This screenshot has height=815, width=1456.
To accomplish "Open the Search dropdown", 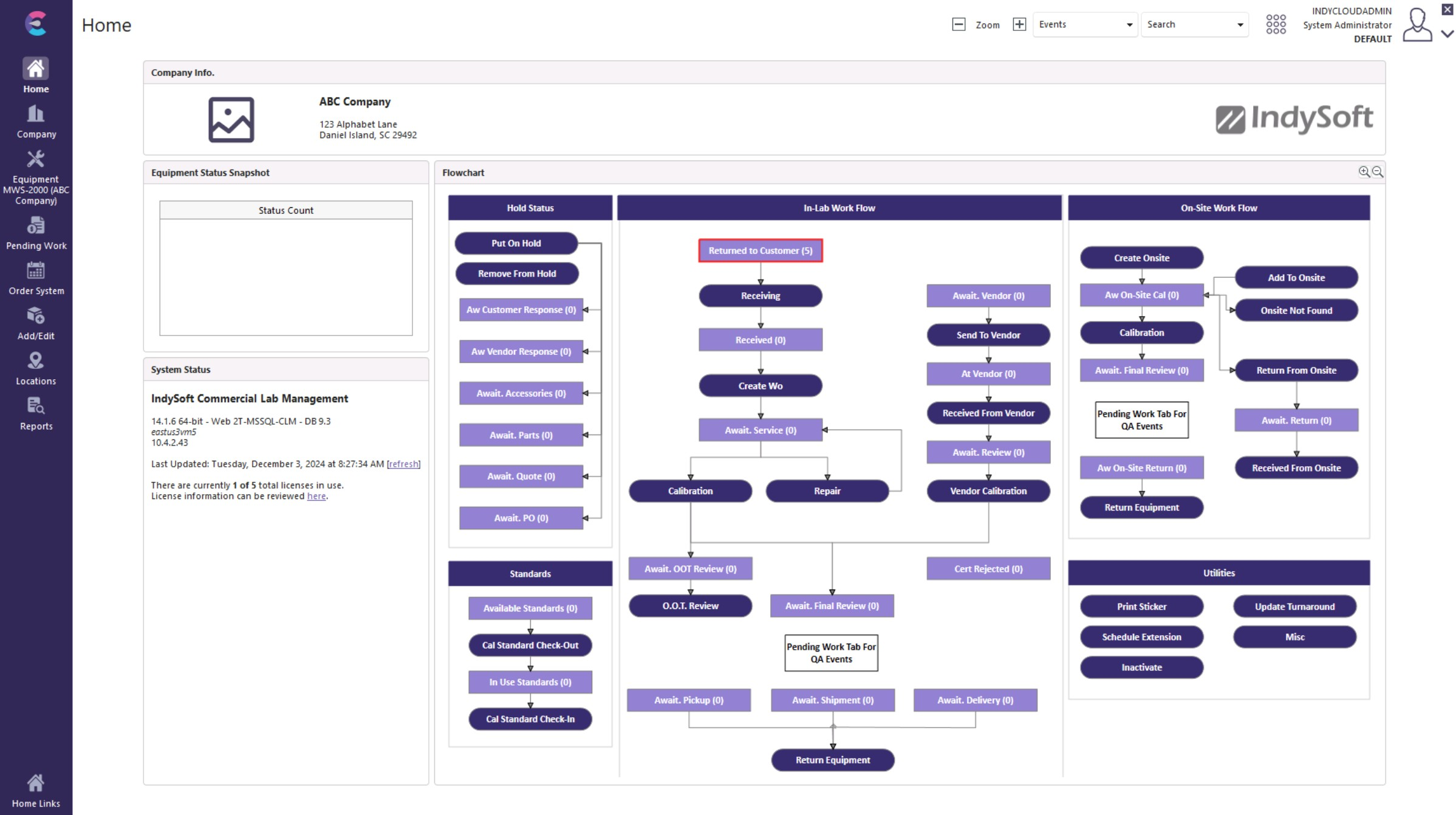I will (1194, 24).
